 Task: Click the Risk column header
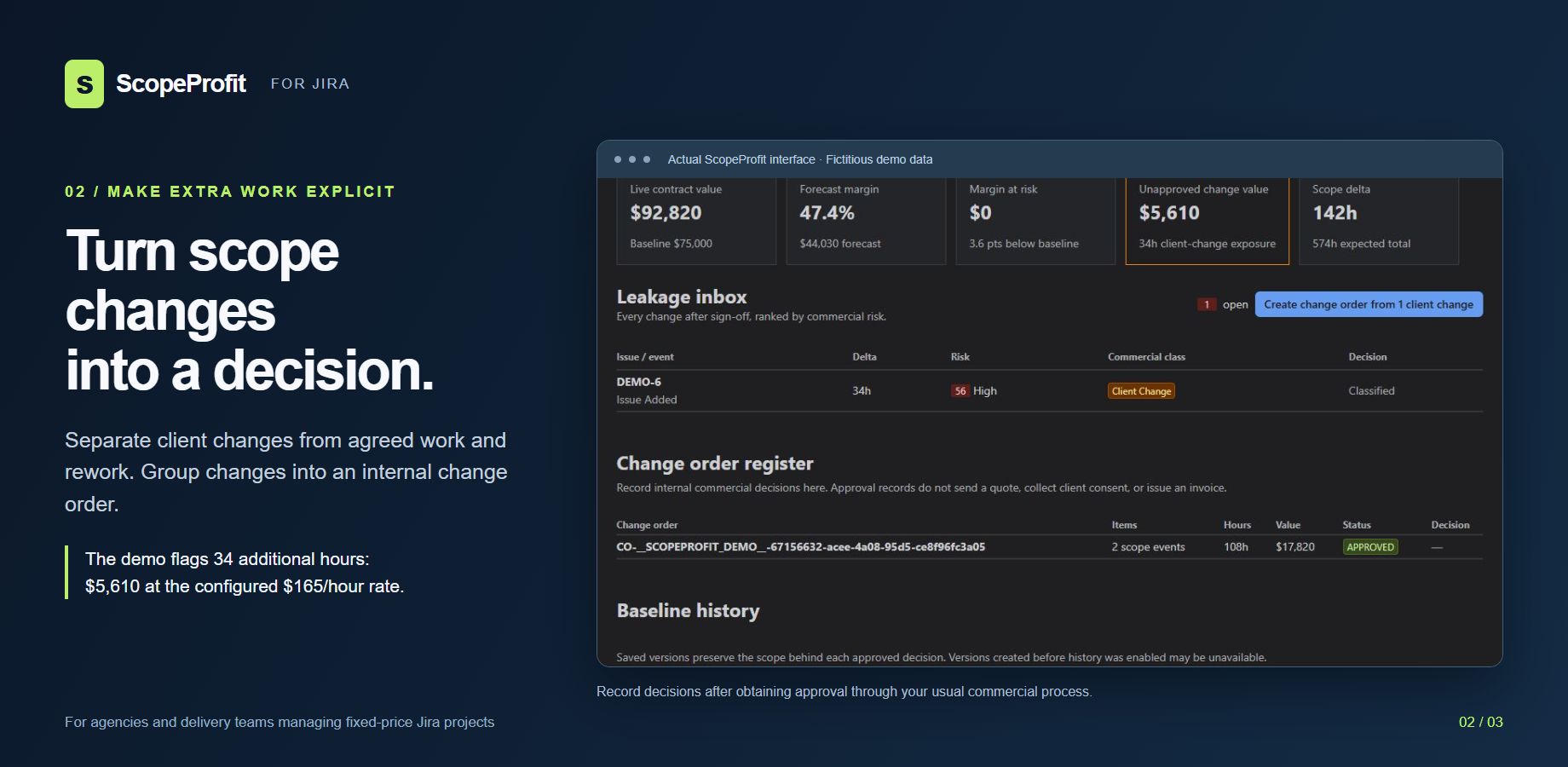click(960, 357)
